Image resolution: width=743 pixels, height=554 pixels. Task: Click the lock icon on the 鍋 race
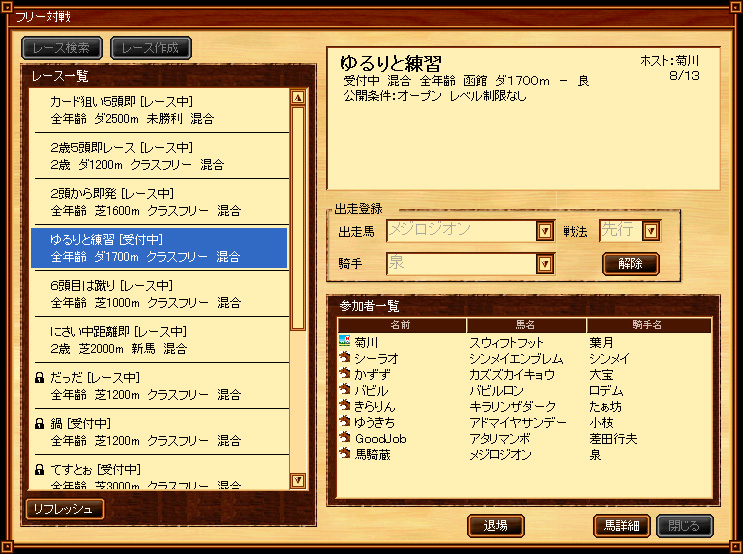[x=40, y=424]
